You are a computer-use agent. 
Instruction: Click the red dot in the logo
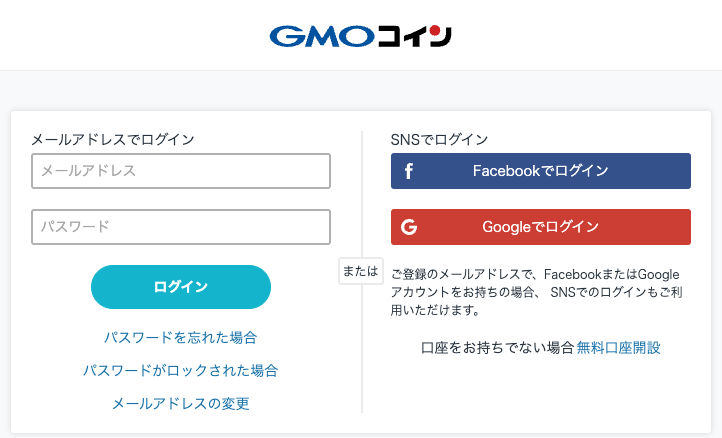[435, 31]
